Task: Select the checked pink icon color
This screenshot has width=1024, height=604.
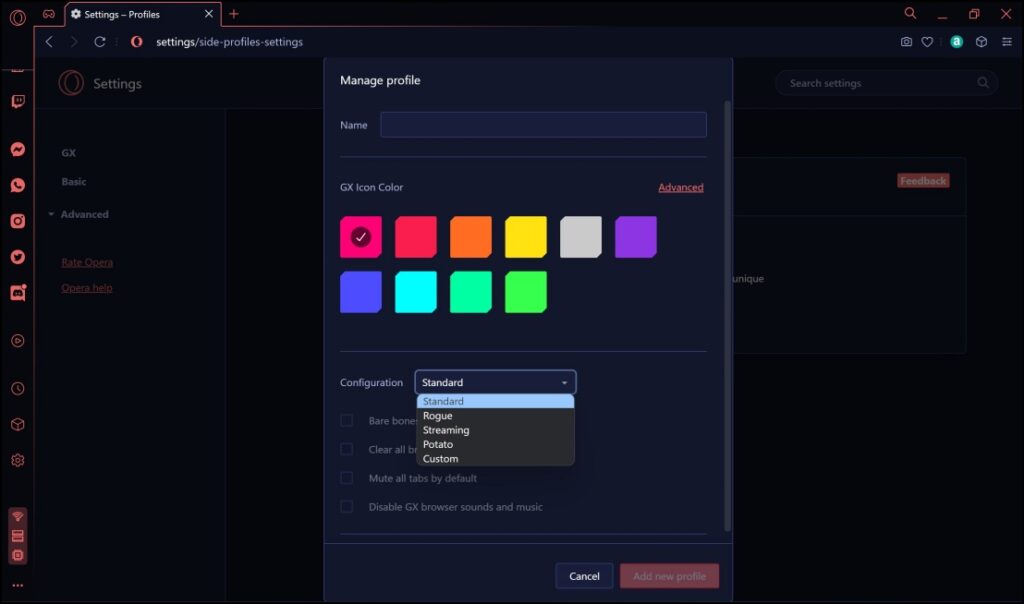Action: (361, 237)
